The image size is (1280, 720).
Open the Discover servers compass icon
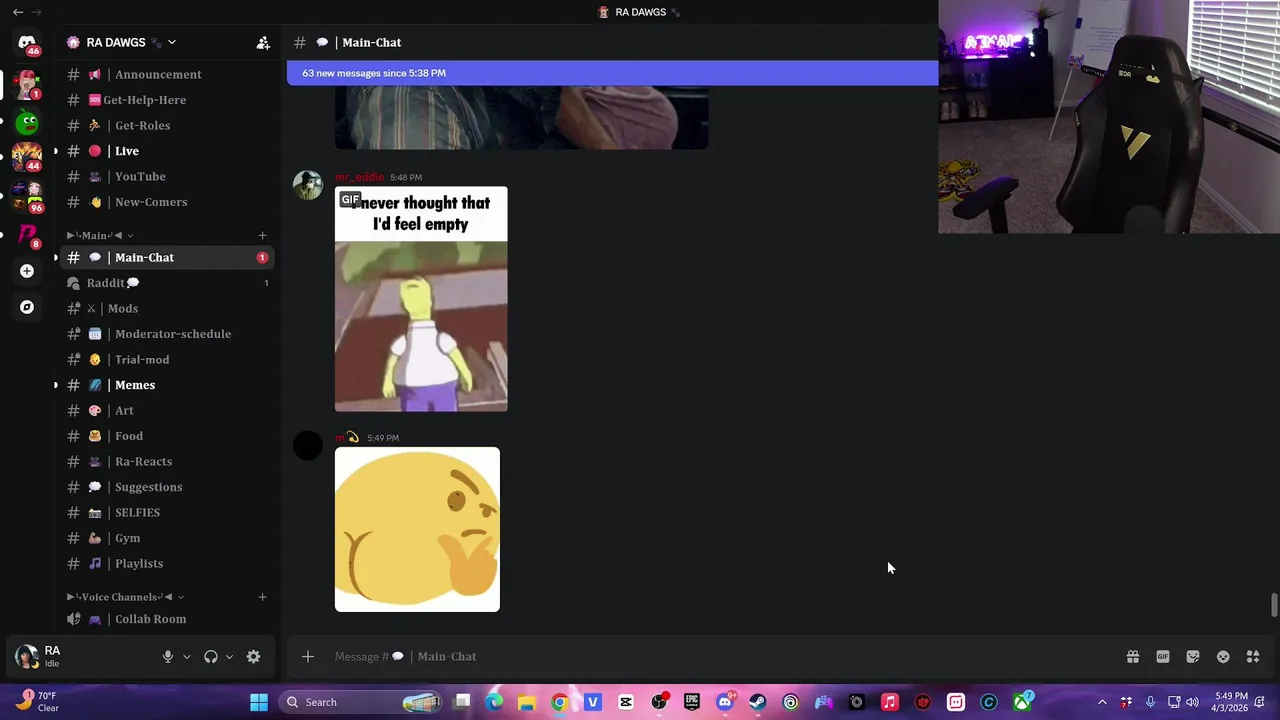pos(27,307)
